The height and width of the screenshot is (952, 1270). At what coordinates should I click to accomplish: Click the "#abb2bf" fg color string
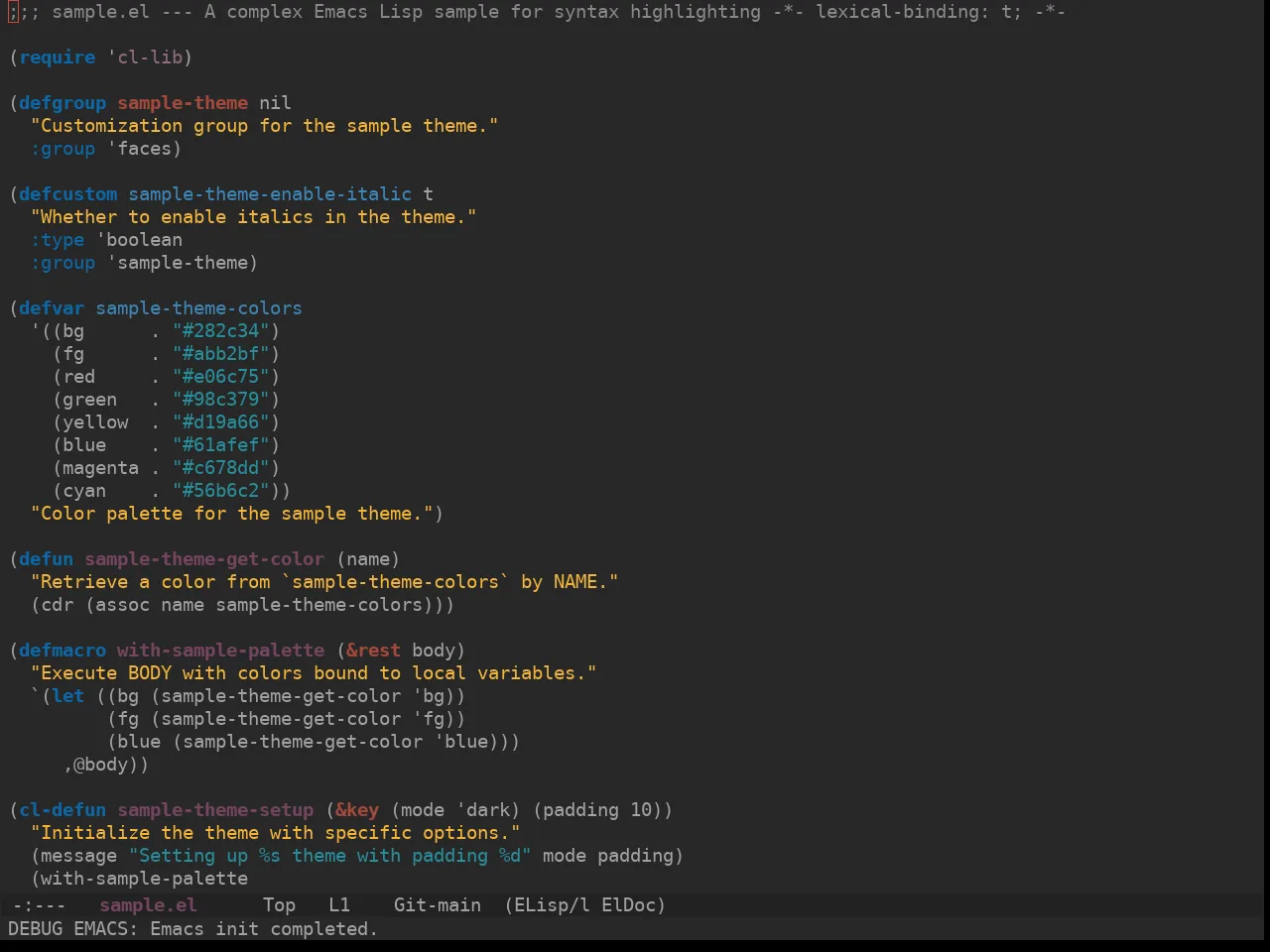pos(221,353)
